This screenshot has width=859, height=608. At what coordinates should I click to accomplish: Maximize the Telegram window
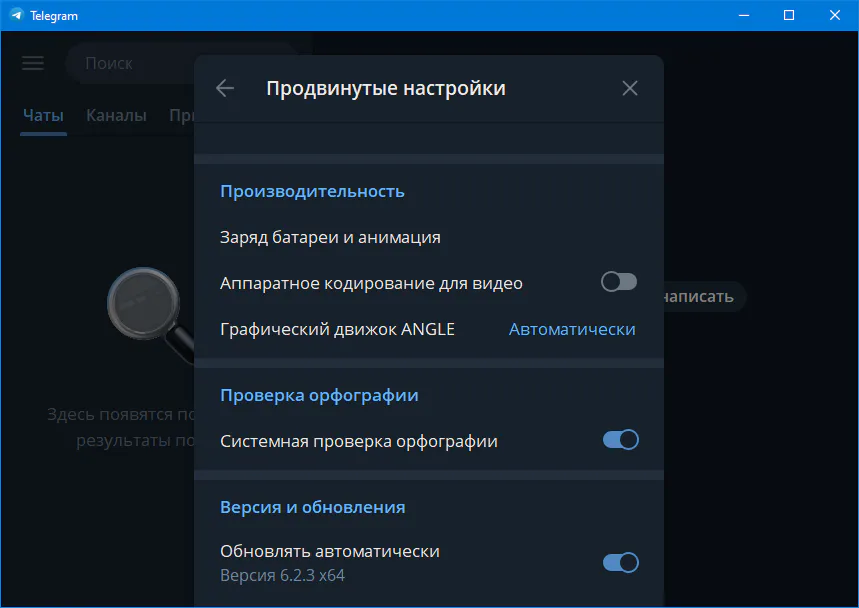(x=789, y=15)
